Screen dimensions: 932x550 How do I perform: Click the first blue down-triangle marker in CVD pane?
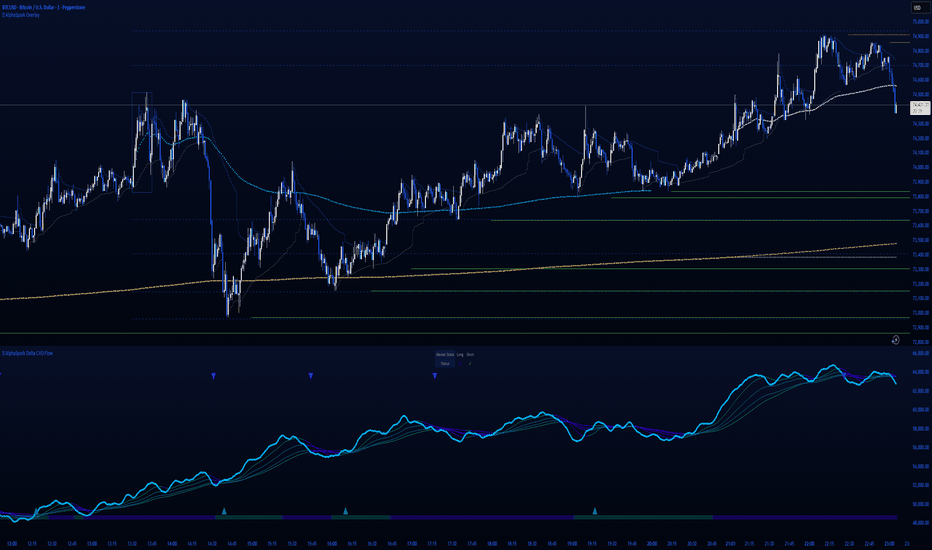[x=213, y=375]
